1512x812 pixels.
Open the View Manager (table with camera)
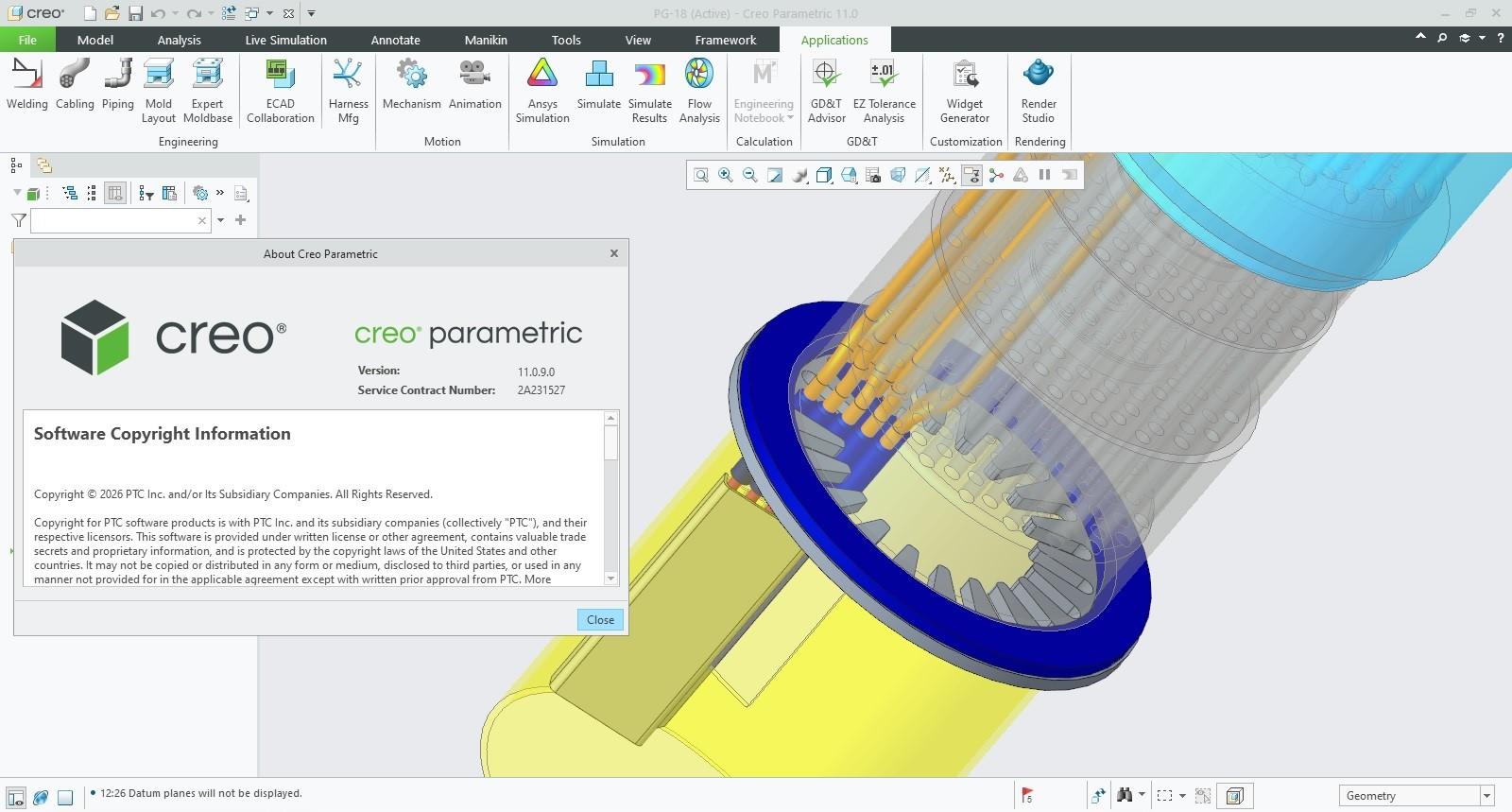(873, 175)
